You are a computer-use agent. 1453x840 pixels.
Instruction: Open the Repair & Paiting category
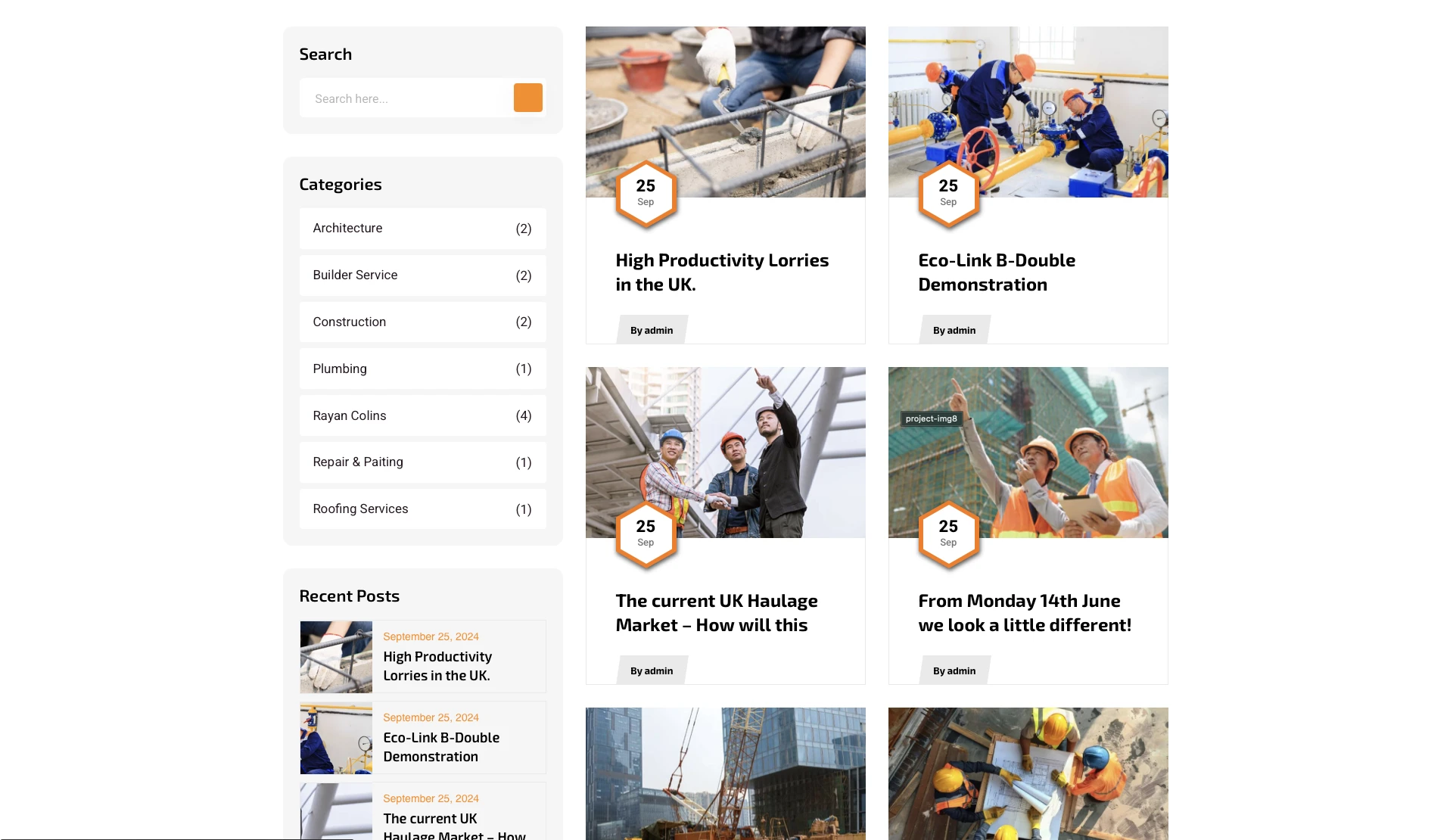click(357, 462)
